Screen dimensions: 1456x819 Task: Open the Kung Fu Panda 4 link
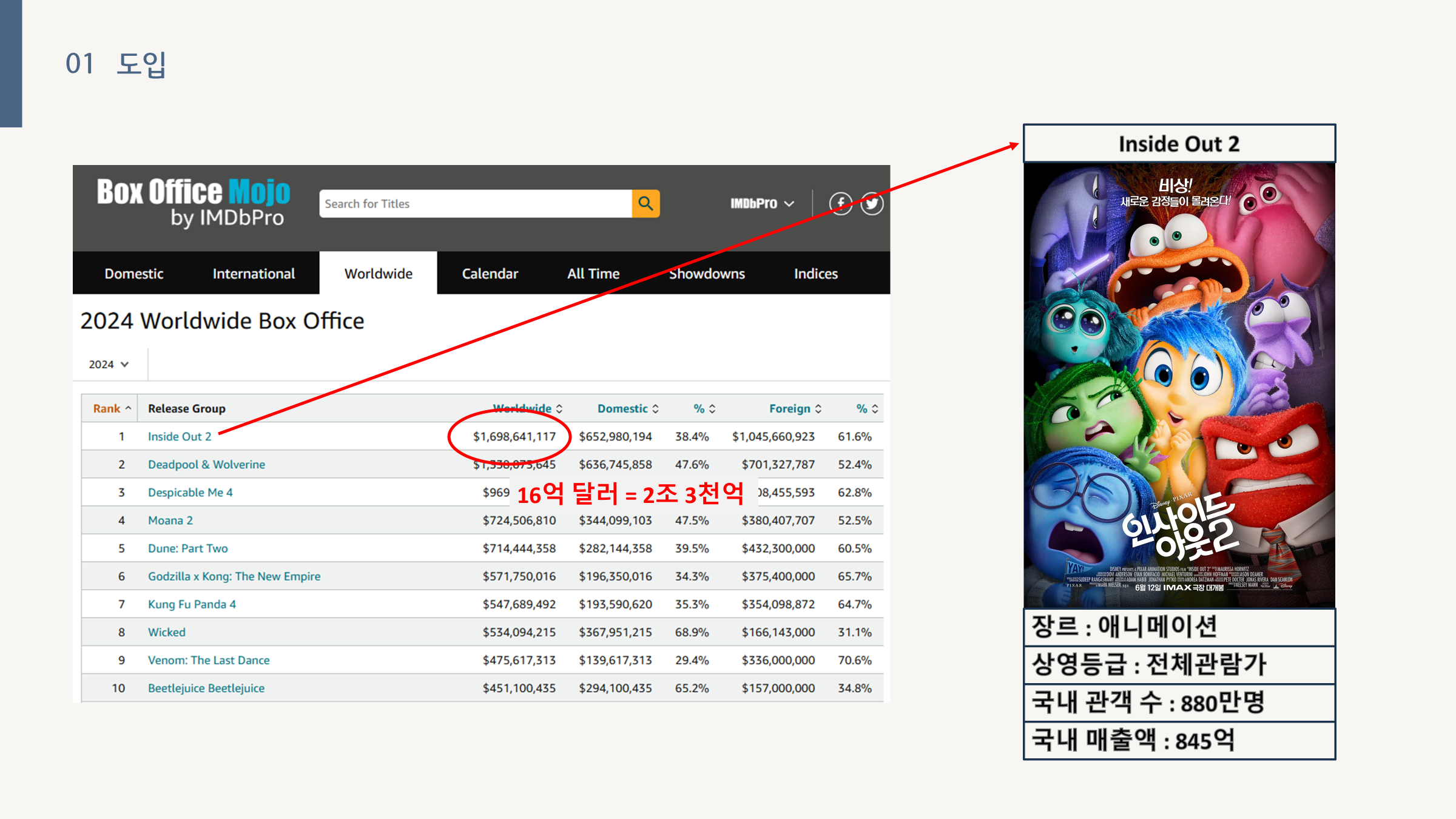pyautogui.click(x=192, y=604)
